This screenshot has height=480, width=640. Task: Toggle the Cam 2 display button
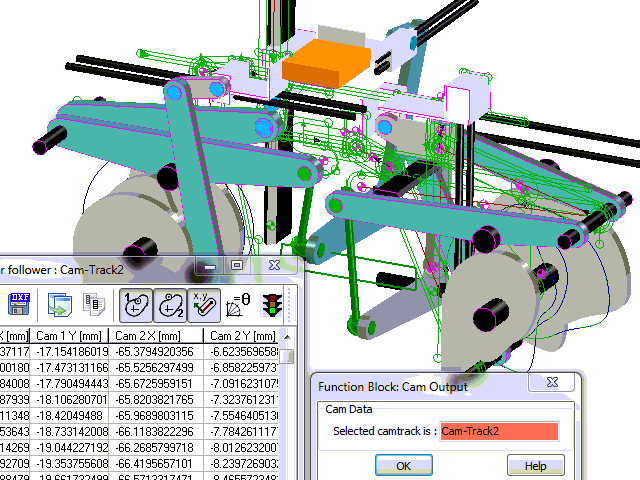tap(170, 304)
